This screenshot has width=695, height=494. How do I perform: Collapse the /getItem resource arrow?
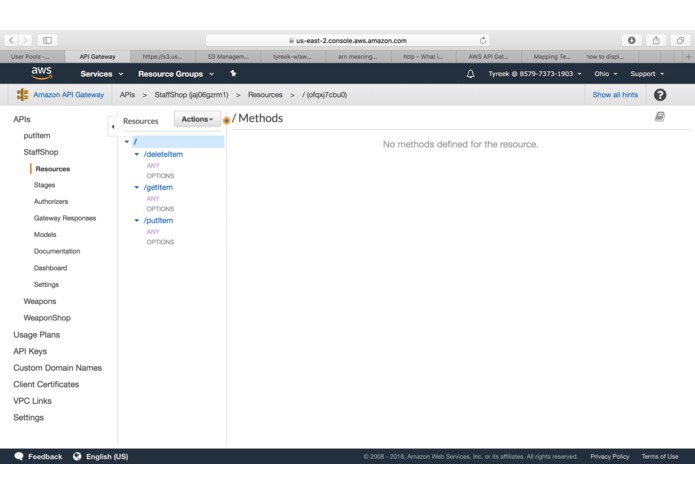[137, 187]
